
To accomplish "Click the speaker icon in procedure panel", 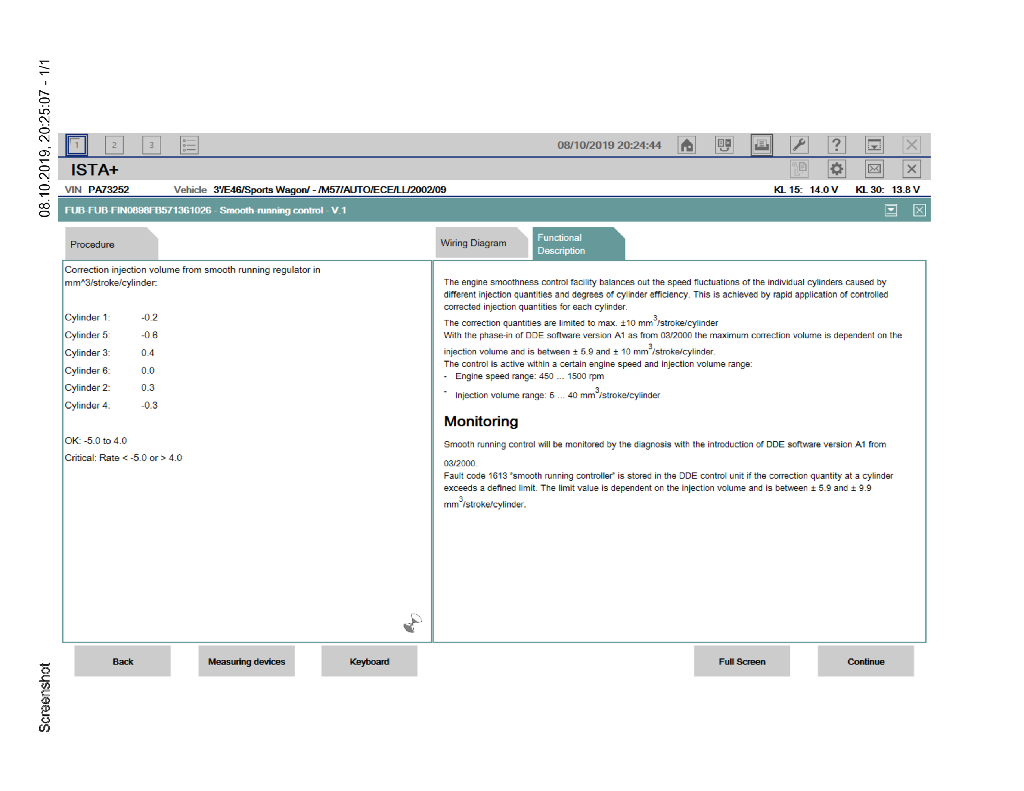I will [412, 624].
